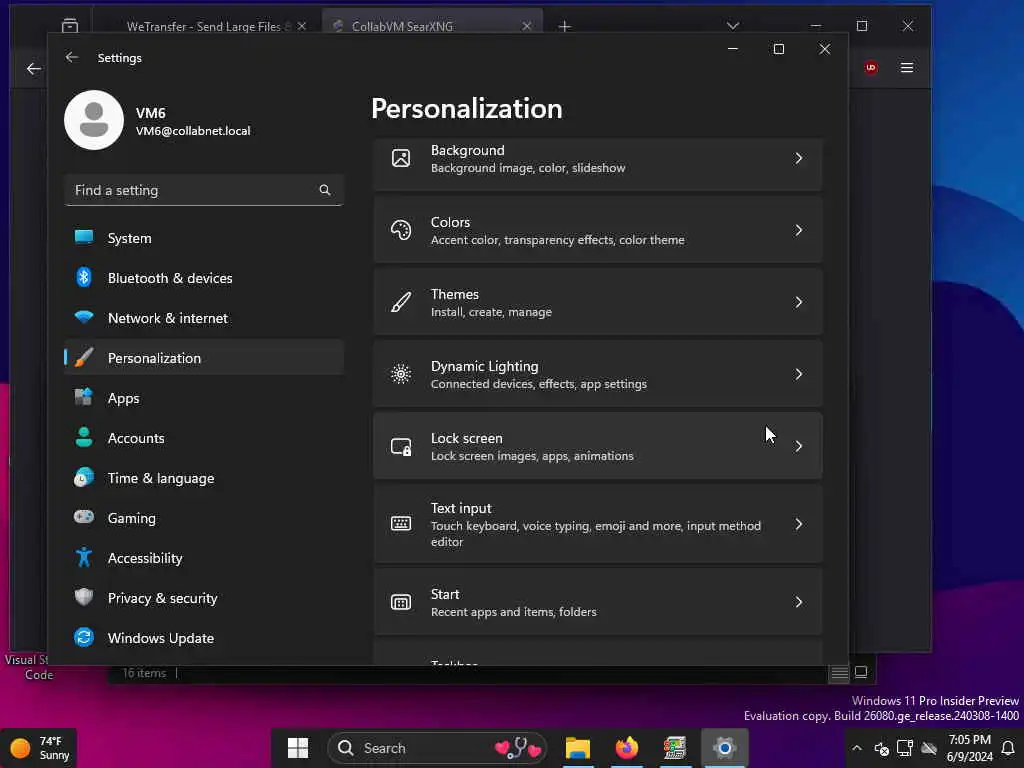Open Windows Update in sidebar
1024x768 pixels.
tap(204, 638)
